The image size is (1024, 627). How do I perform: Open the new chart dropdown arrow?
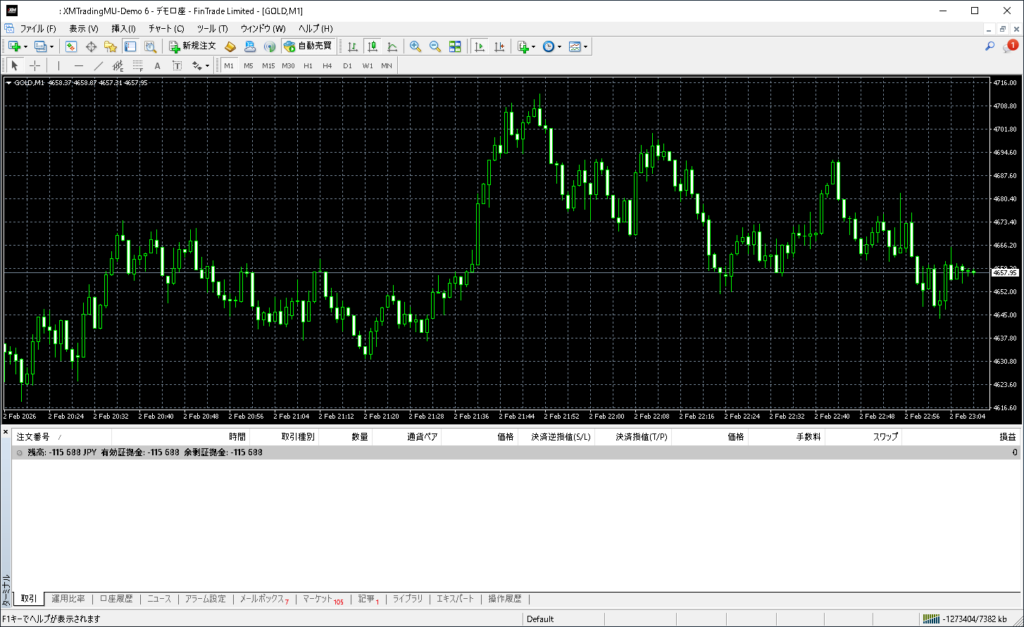(x=24, y=46)
